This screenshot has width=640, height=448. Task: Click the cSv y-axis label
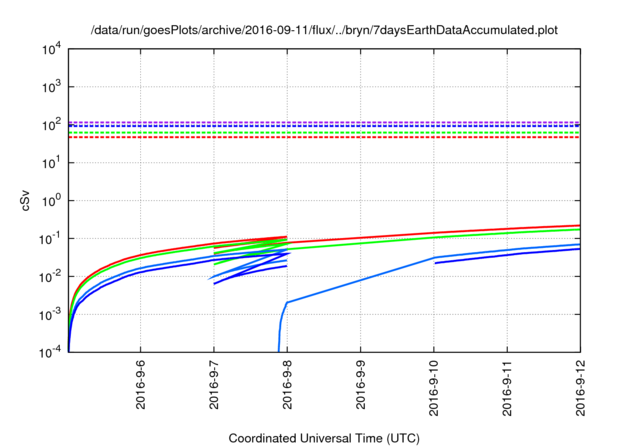tap(25, 201)
